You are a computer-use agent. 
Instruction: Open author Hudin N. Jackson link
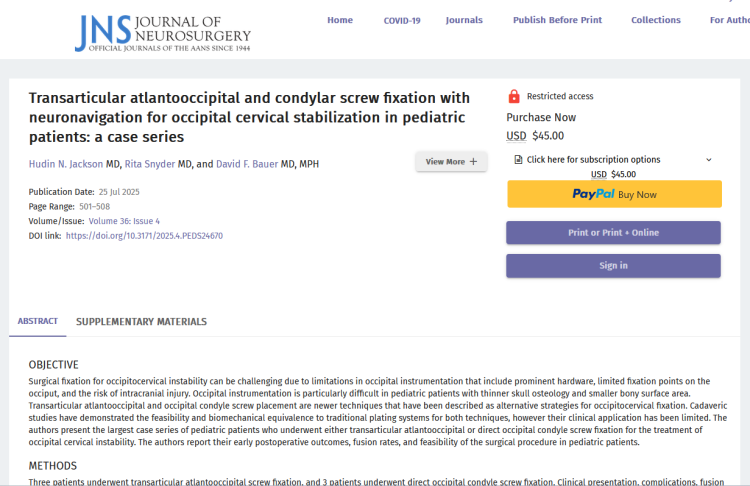[66, 164]
